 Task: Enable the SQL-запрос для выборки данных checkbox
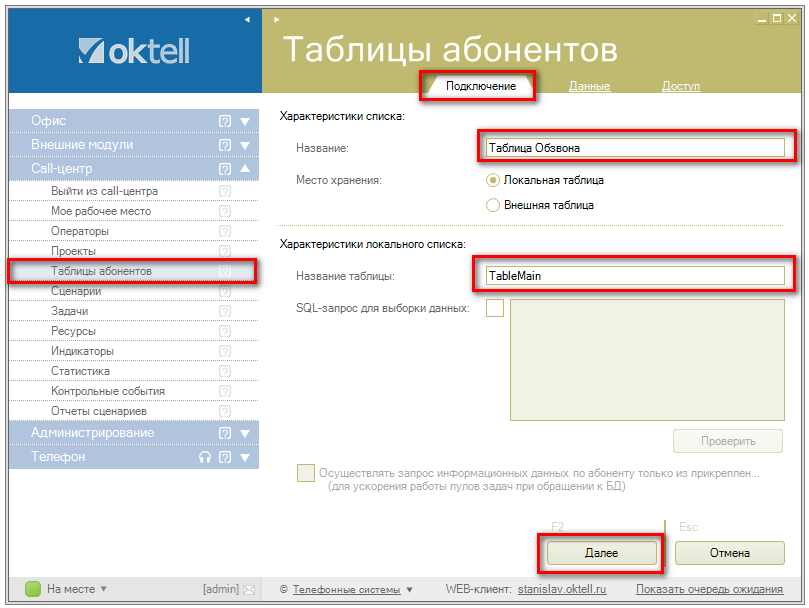tap(494, 309)
